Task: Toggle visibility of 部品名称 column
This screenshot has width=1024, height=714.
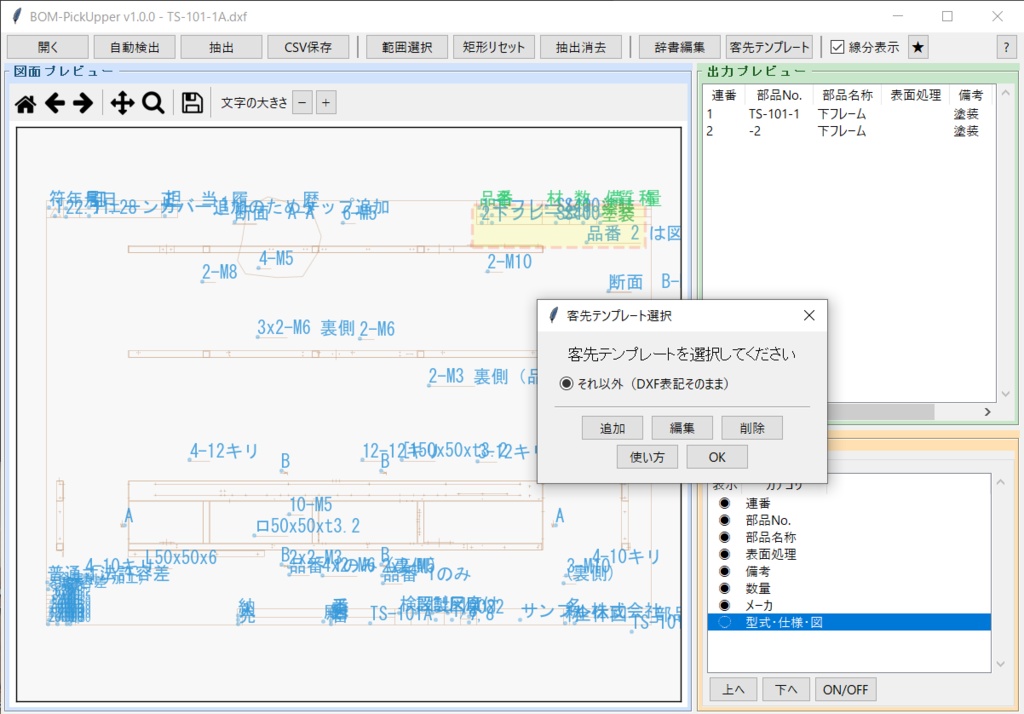Action: click(724, 537)
